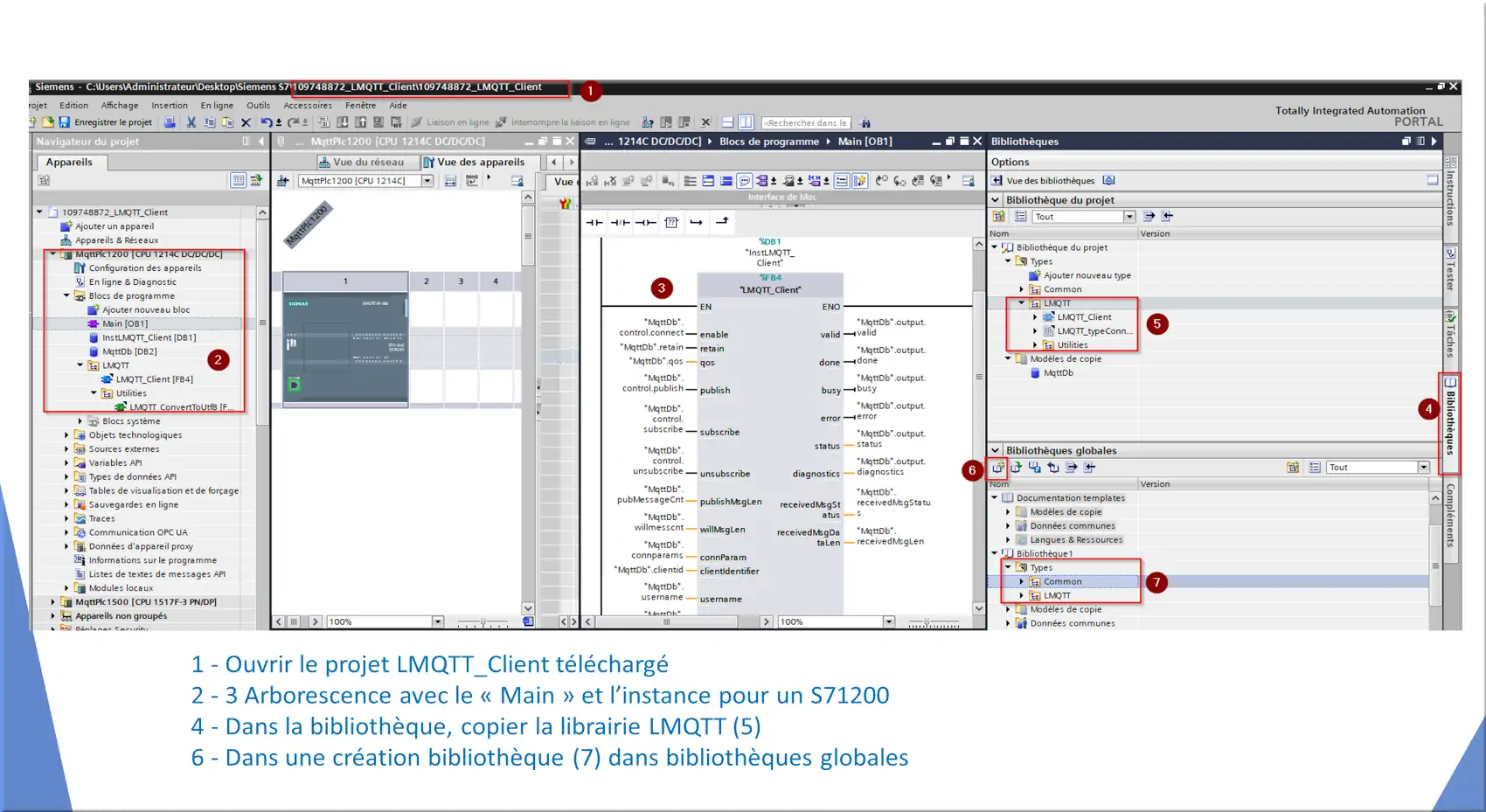The width and height of the screenshot is (1486, 812).
Task: Click the normally closed contact icon
Action: [x=620, y=222]
